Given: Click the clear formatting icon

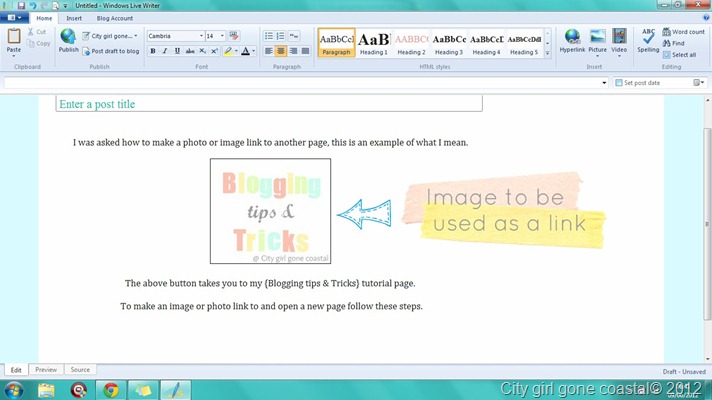Looking at the screenshot, I should pyautogui.click(x=234, y=36).
